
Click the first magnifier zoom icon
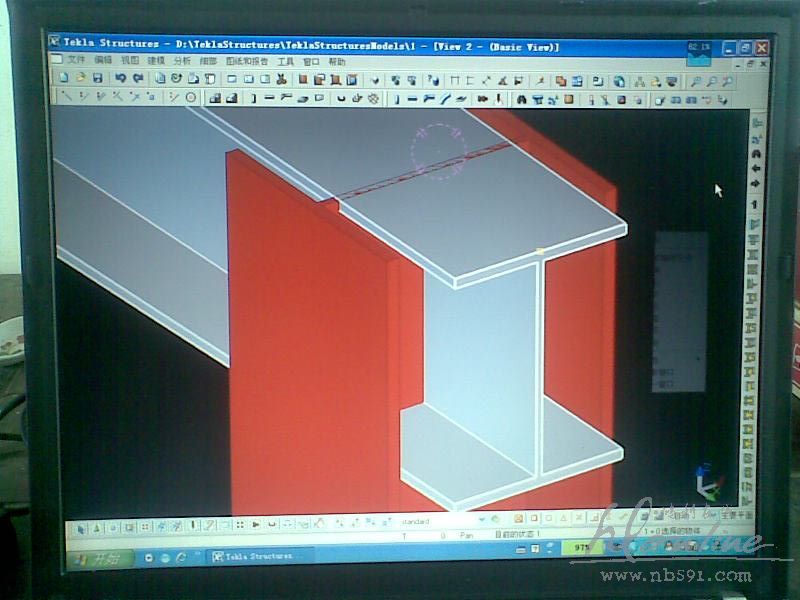pyautogui.click(x=695, y=81)
